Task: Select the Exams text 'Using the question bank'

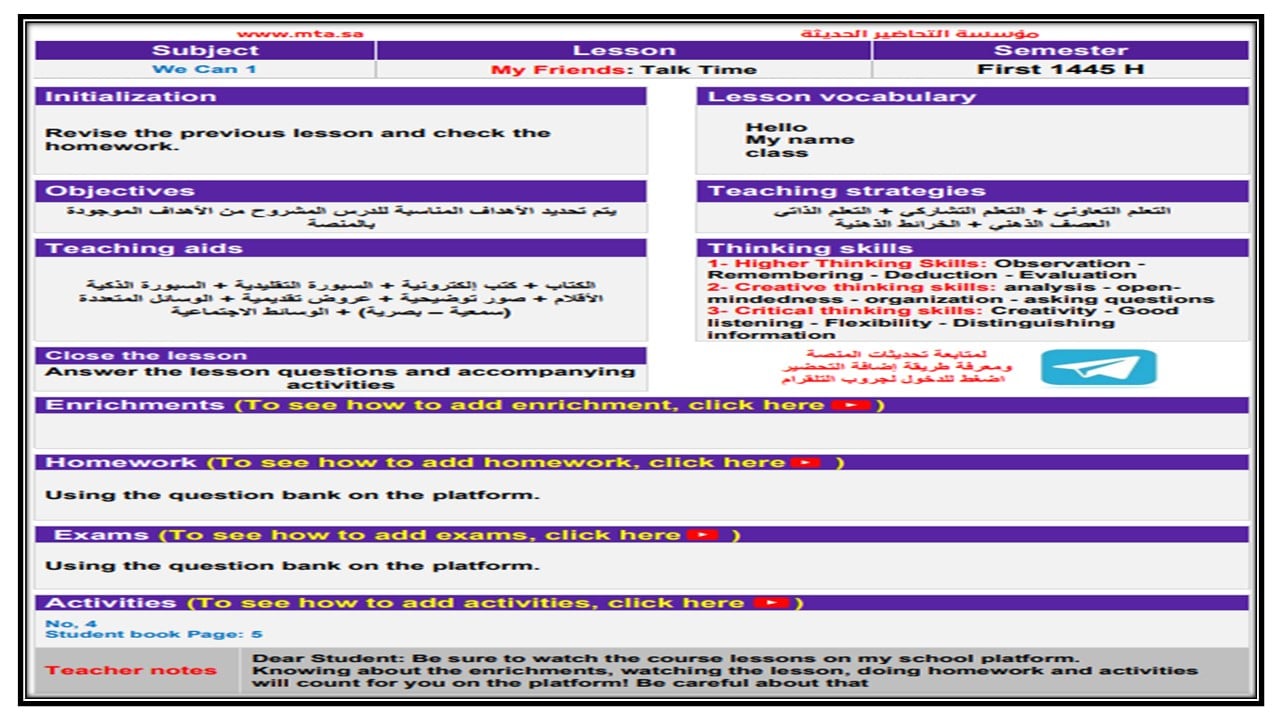Action: click(x=292, y=566)
